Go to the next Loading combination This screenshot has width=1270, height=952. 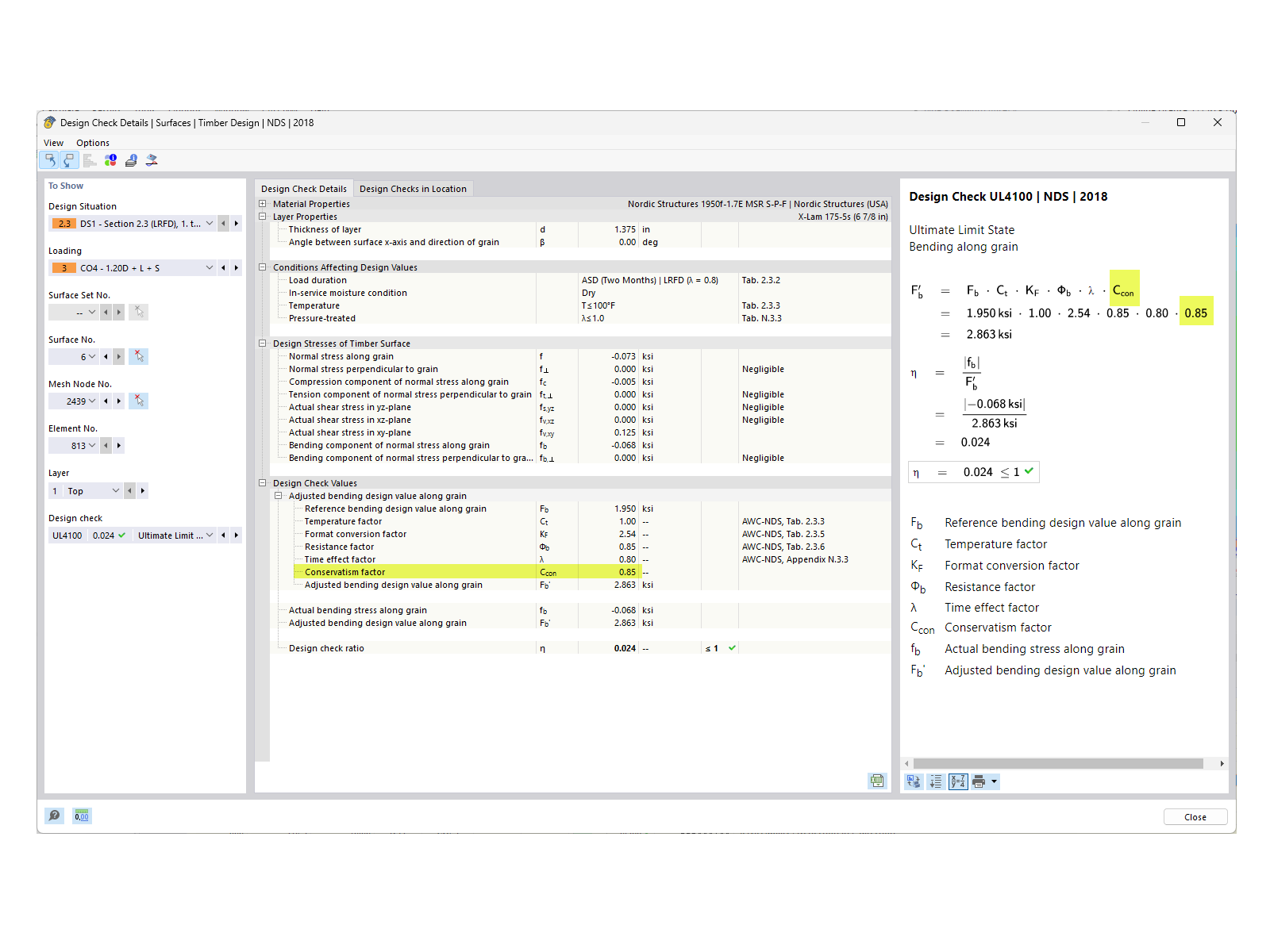coord(237,268)
